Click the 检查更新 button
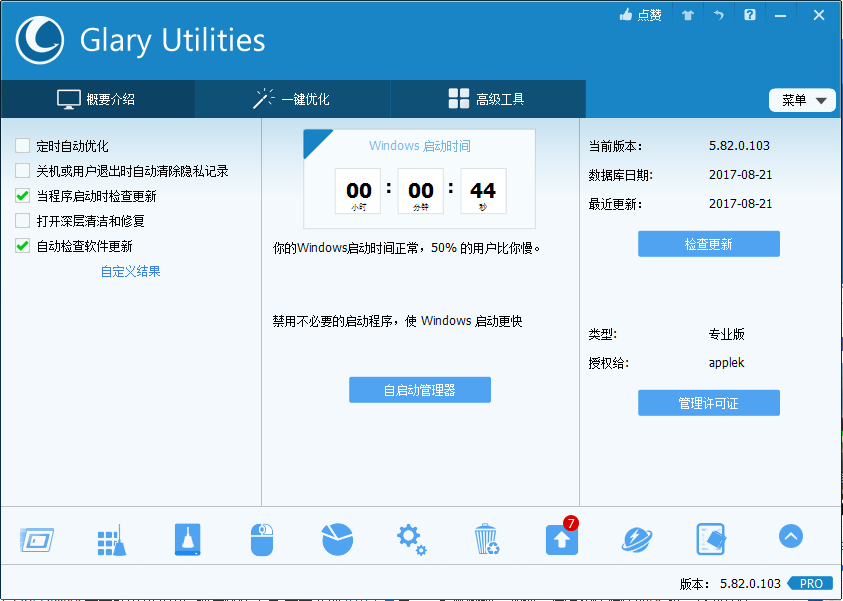The image size is (843, 601). (x=708, y=243)
